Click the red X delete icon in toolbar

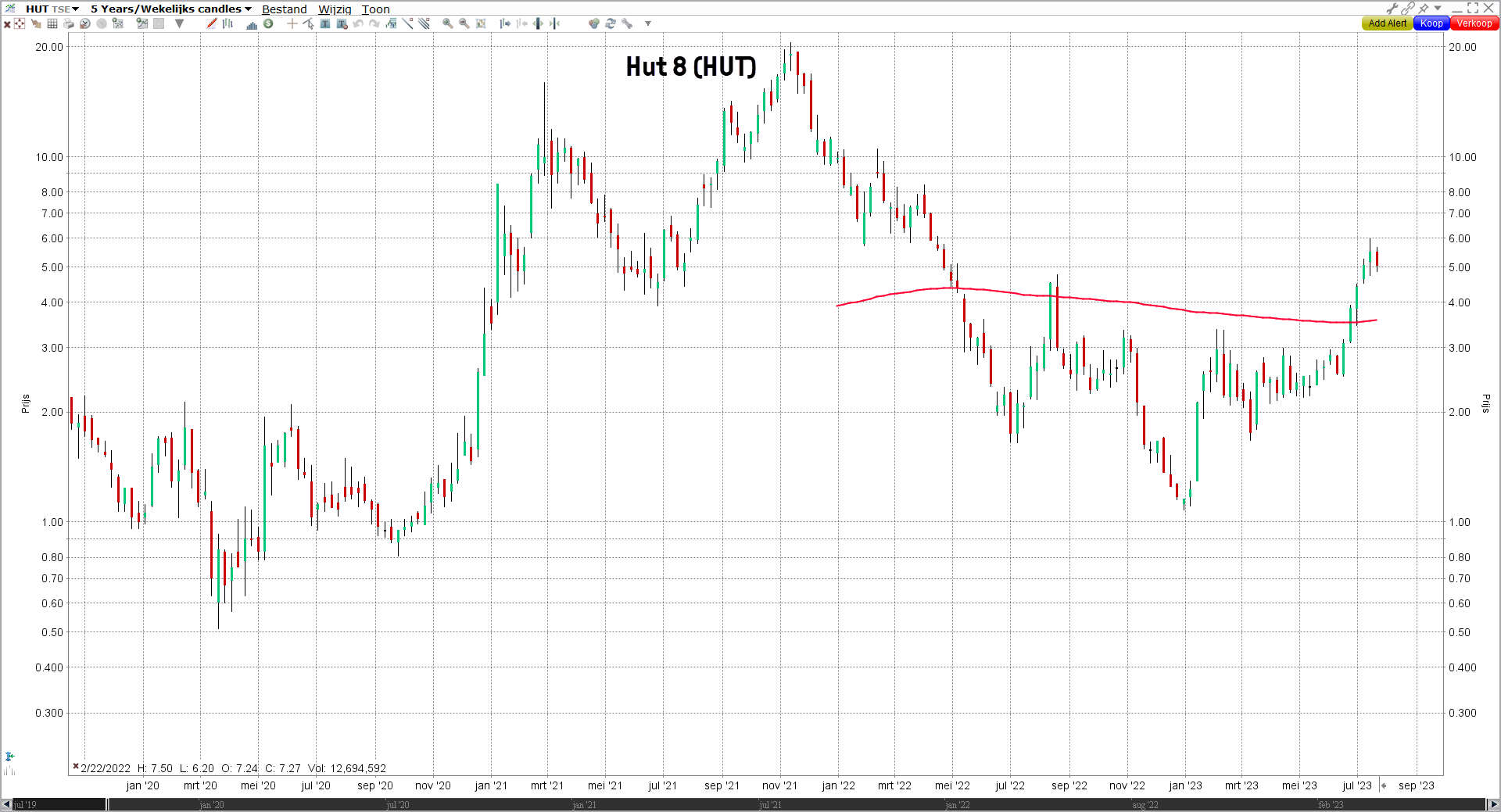(x=7, y=24)
